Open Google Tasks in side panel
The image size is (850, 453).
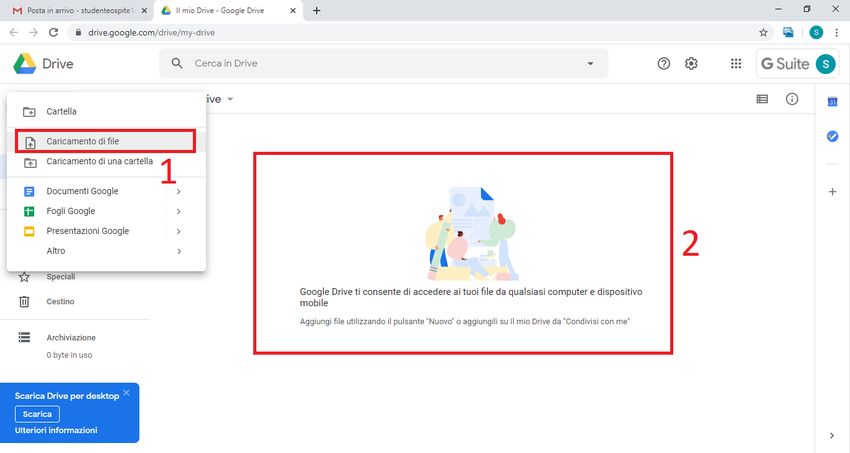click(832, 136)
